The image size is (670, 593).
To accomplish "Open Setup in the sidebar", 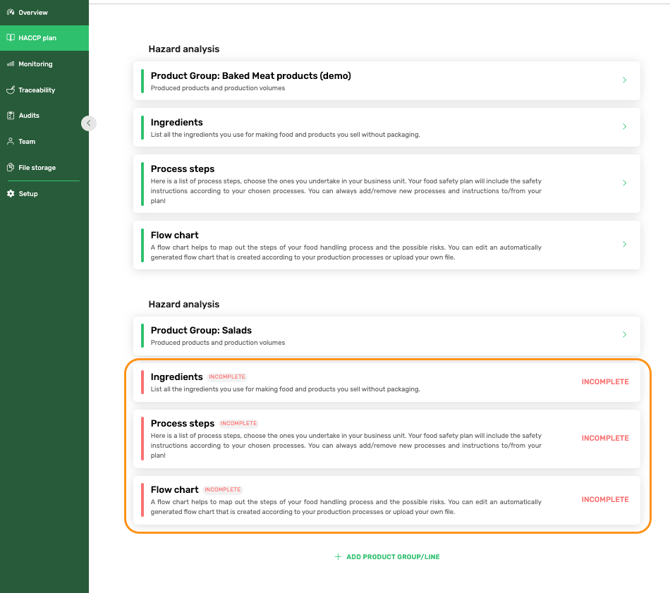I will [x=44, y=194].
